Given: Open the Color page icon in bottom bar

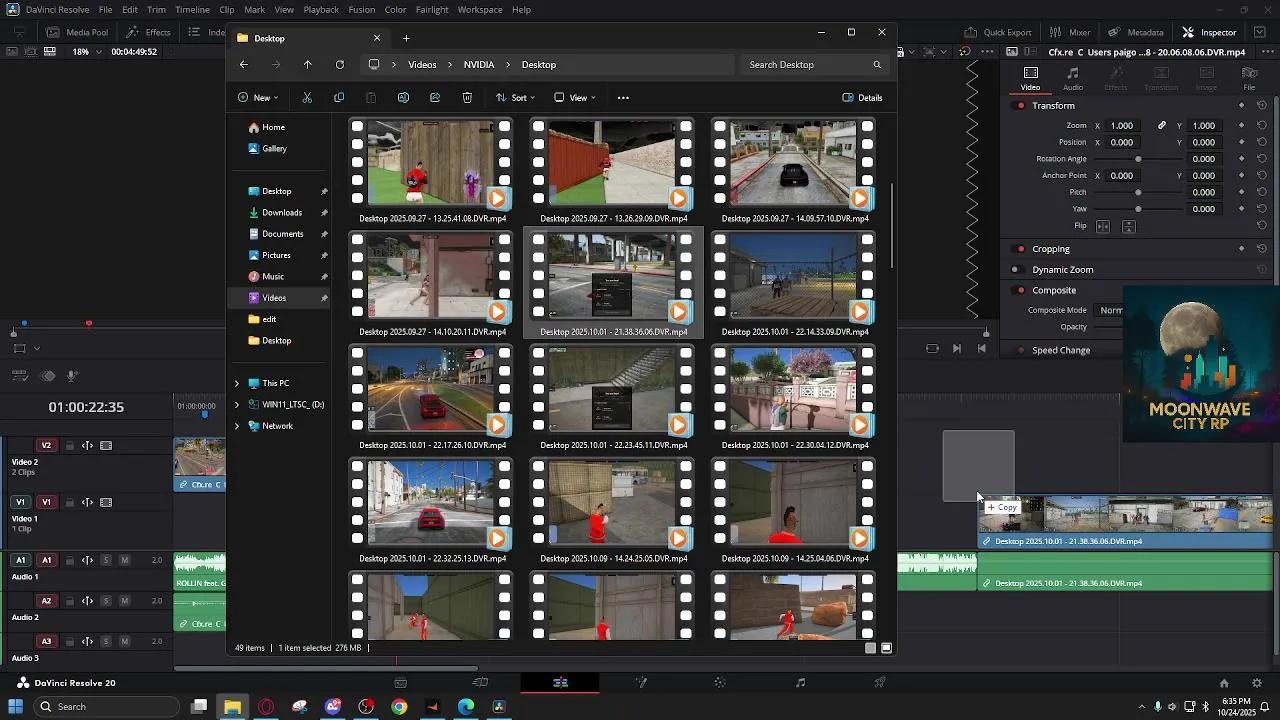Looking at the screenshot, I should click(x=720, y=683).
